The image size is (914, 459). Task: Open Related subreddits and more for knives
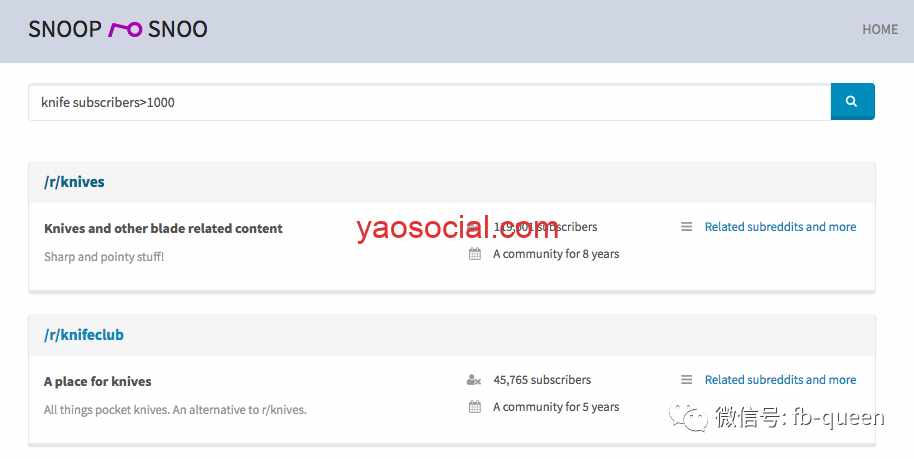tap(780, 226)
